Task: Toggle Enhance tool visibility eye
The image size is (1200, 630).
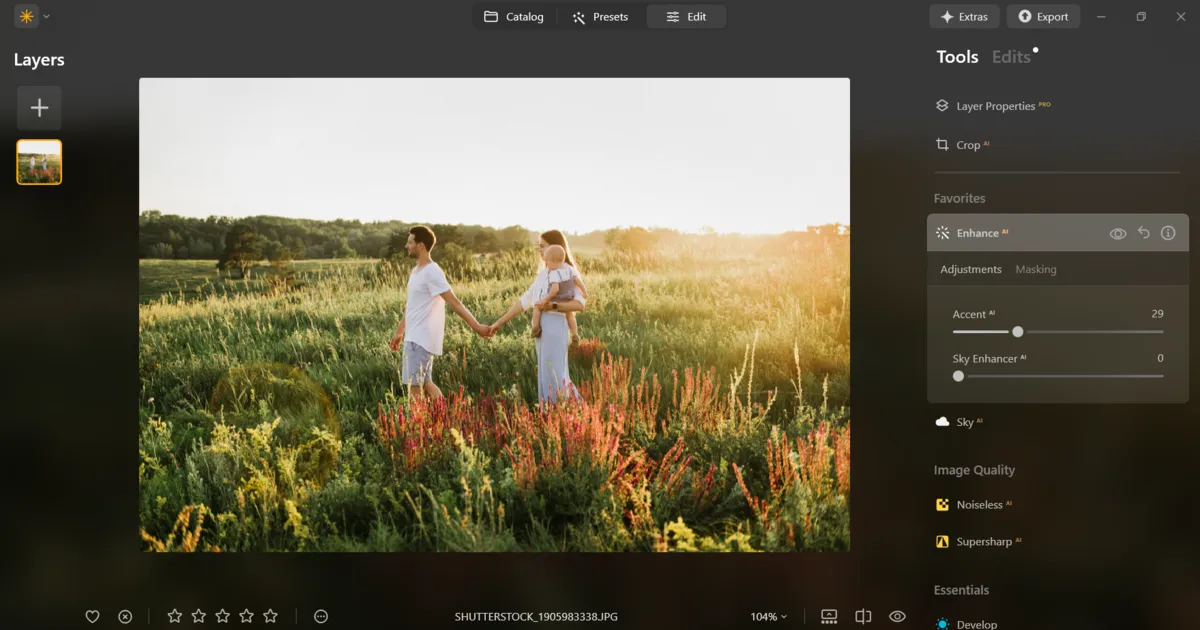Action: point(1118,233)
